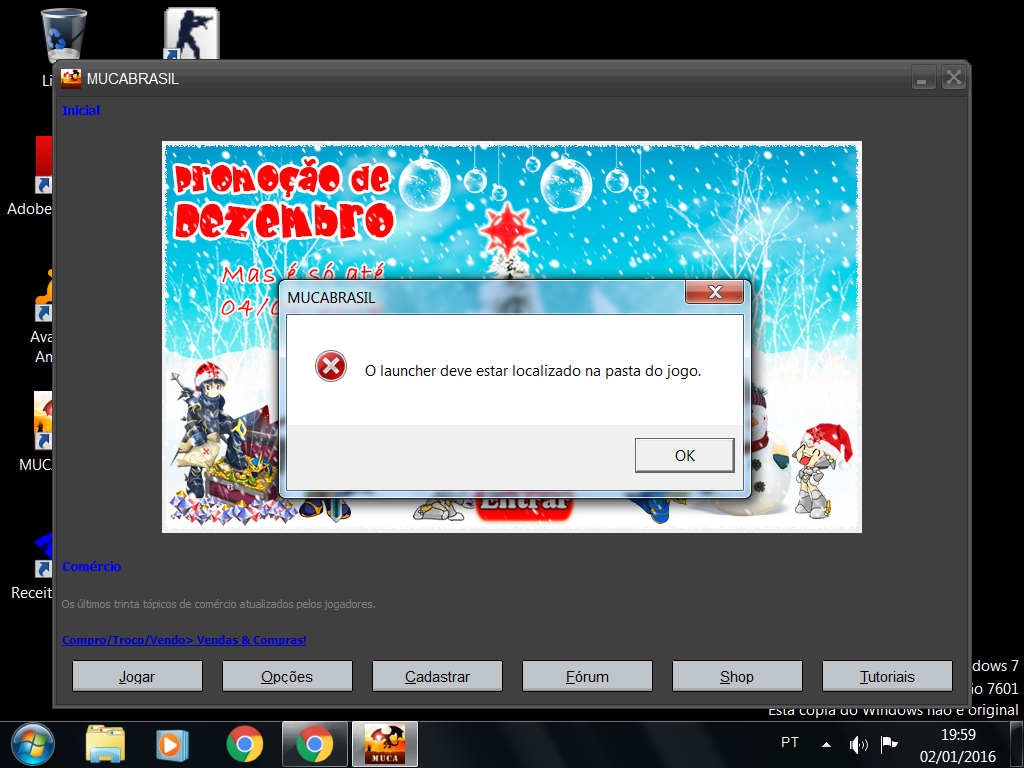The height and width of the screenshot is (768, 1024).
Task: Launch the media player taskbar icon
Action: click(172, 744)
